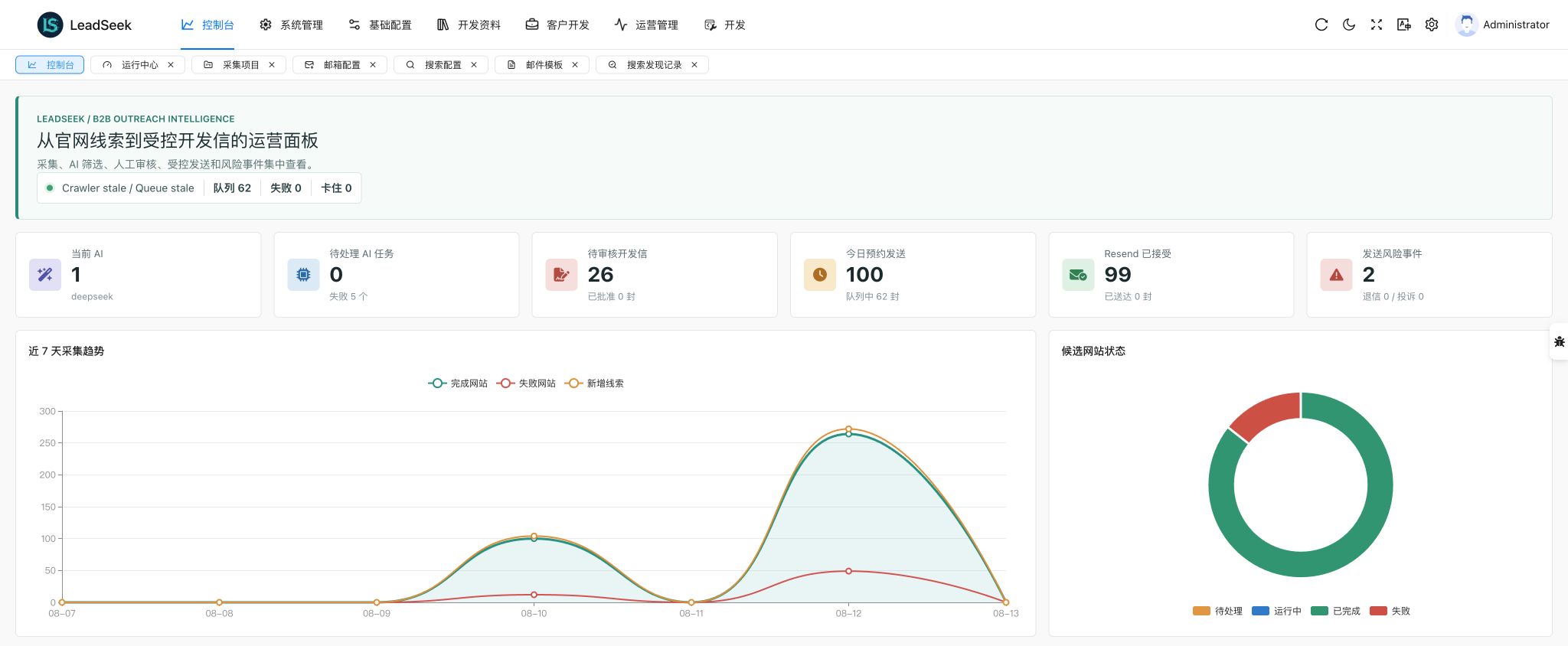Close the 运行中心 tab
The image size is (1568, 646).
click(x=171, y=65)
